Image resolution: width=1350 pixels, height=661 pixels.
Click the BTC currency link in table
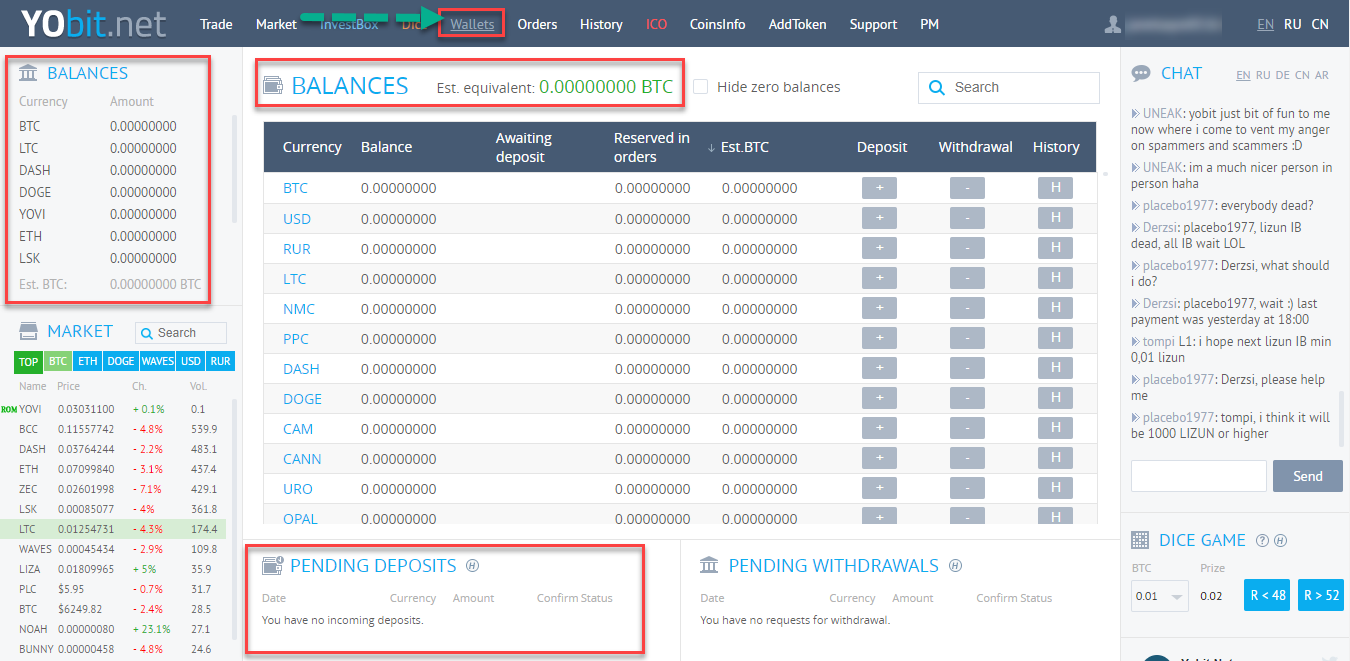(295, 188)
